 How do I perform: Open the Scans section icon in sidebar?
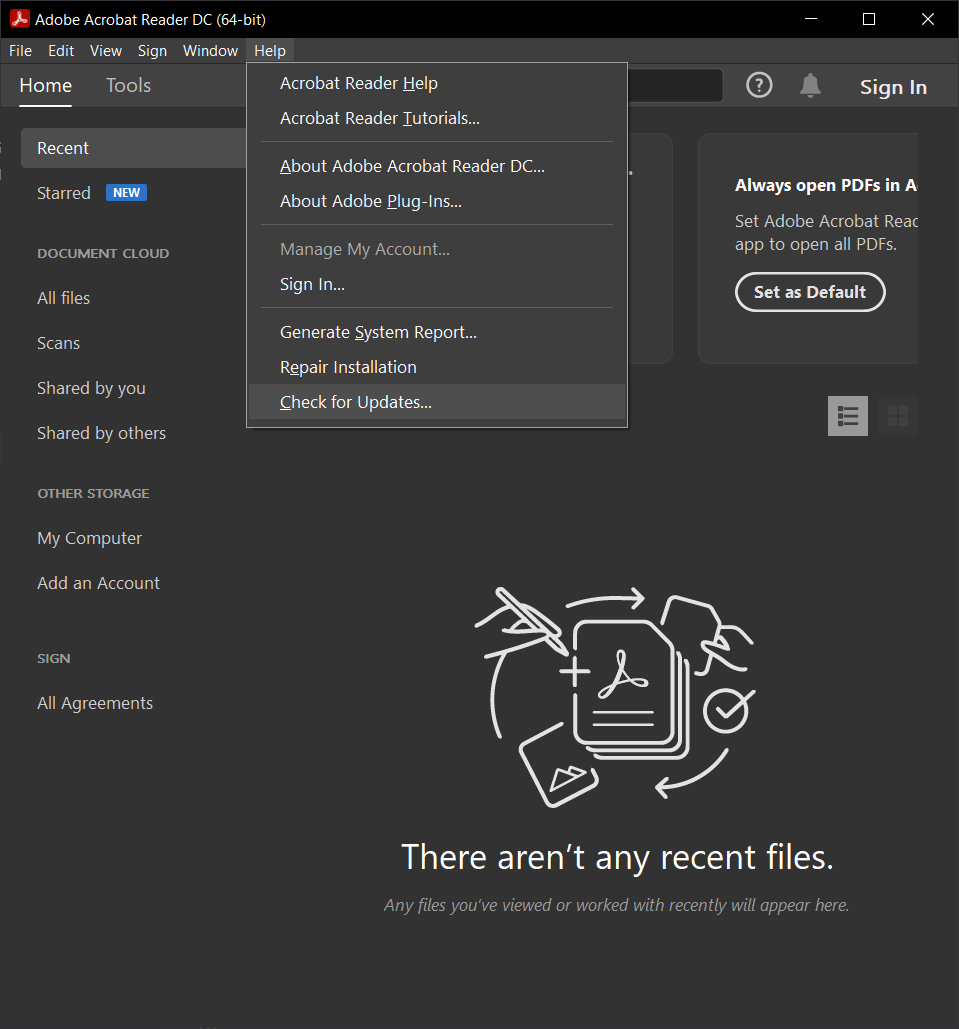click(x=58, y=342)
